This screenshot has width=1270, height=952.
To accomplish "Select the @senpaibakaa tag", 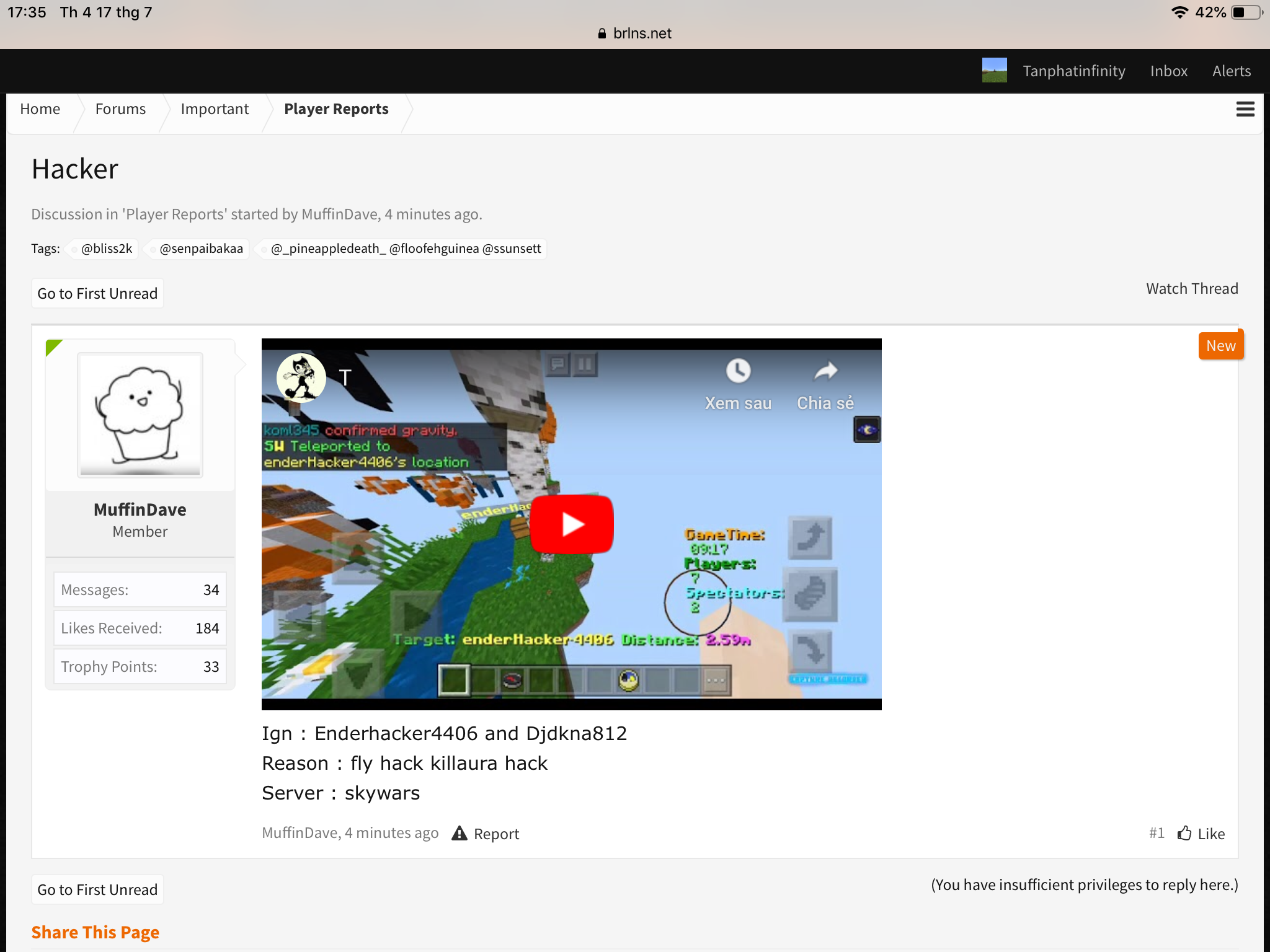I will coord(201,249).
